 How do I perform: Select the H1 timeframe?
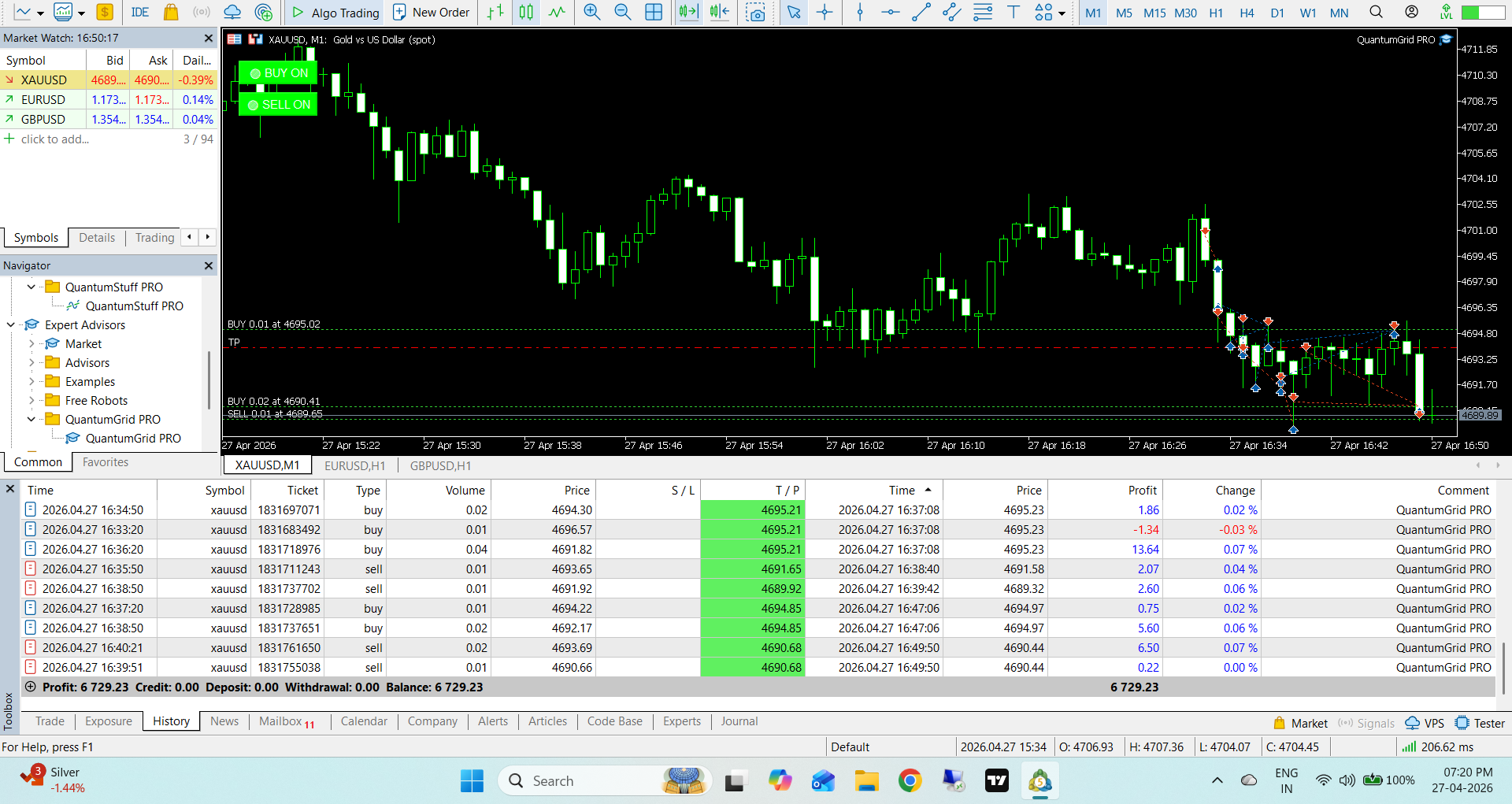(x=1216, y=13)
